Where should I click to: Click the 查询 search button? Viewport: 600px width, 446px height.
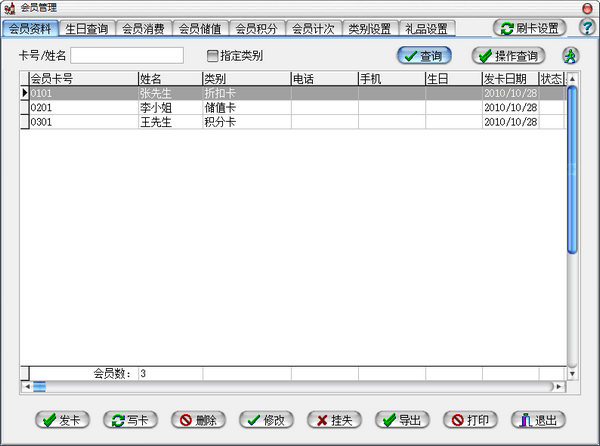click(425, 56)
